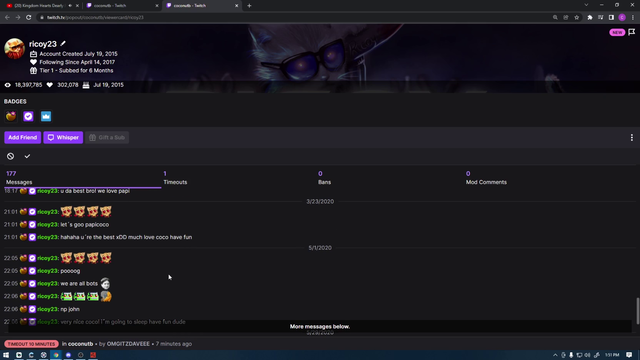Click the ban user circle-slash icon
This screenshot has height=360, width=640.
click(11, 156)
